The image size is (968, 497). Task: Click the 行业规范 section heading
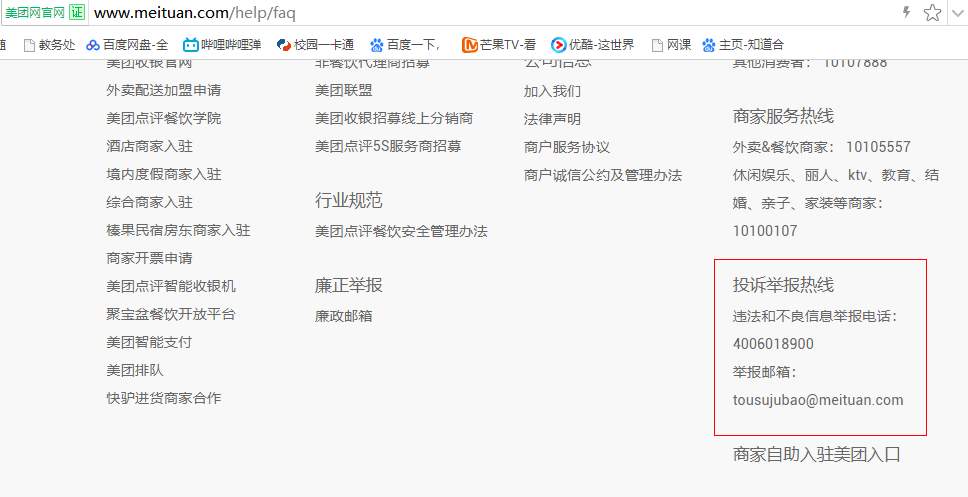click(x=349, y=200)
